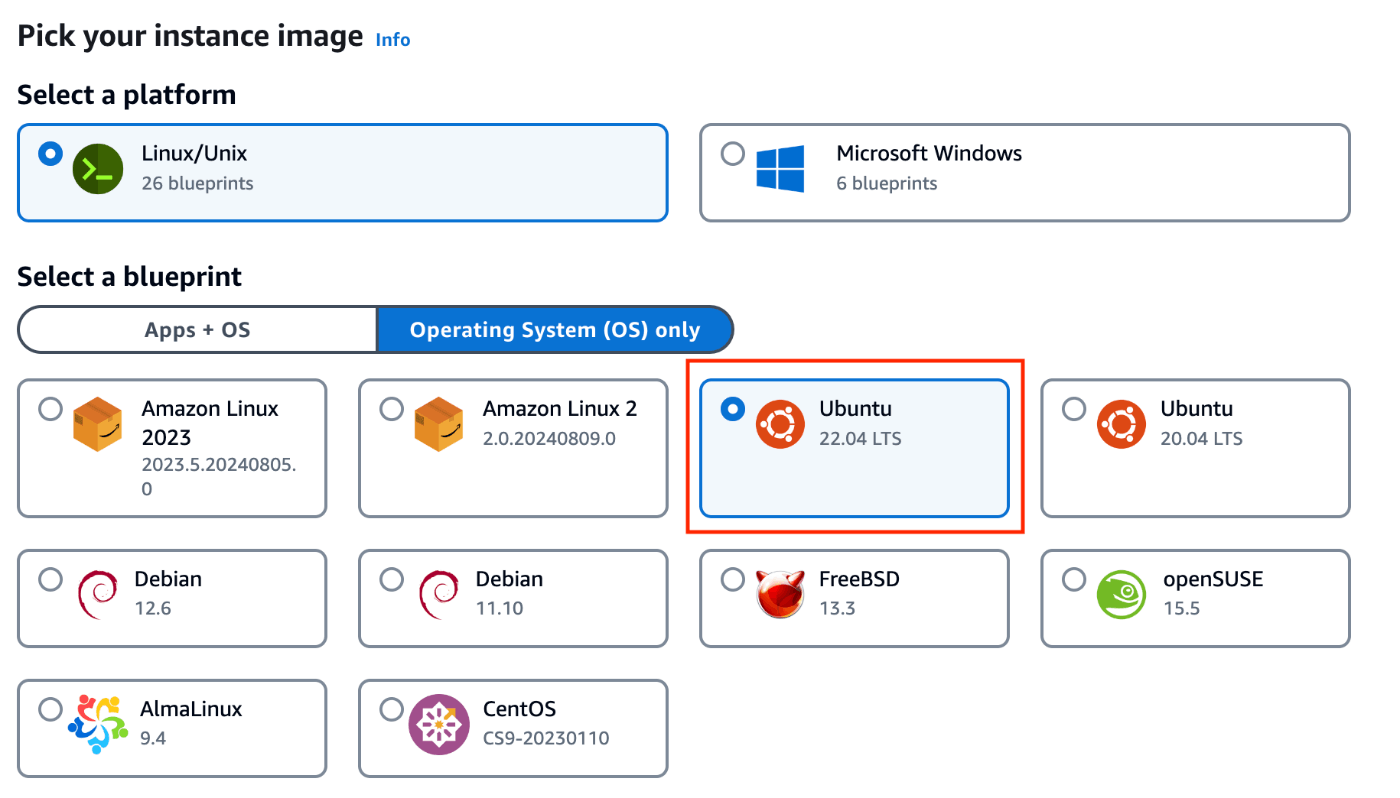
Task: Click the Debian 11.10 swirl logo
Action: (438, 595)
